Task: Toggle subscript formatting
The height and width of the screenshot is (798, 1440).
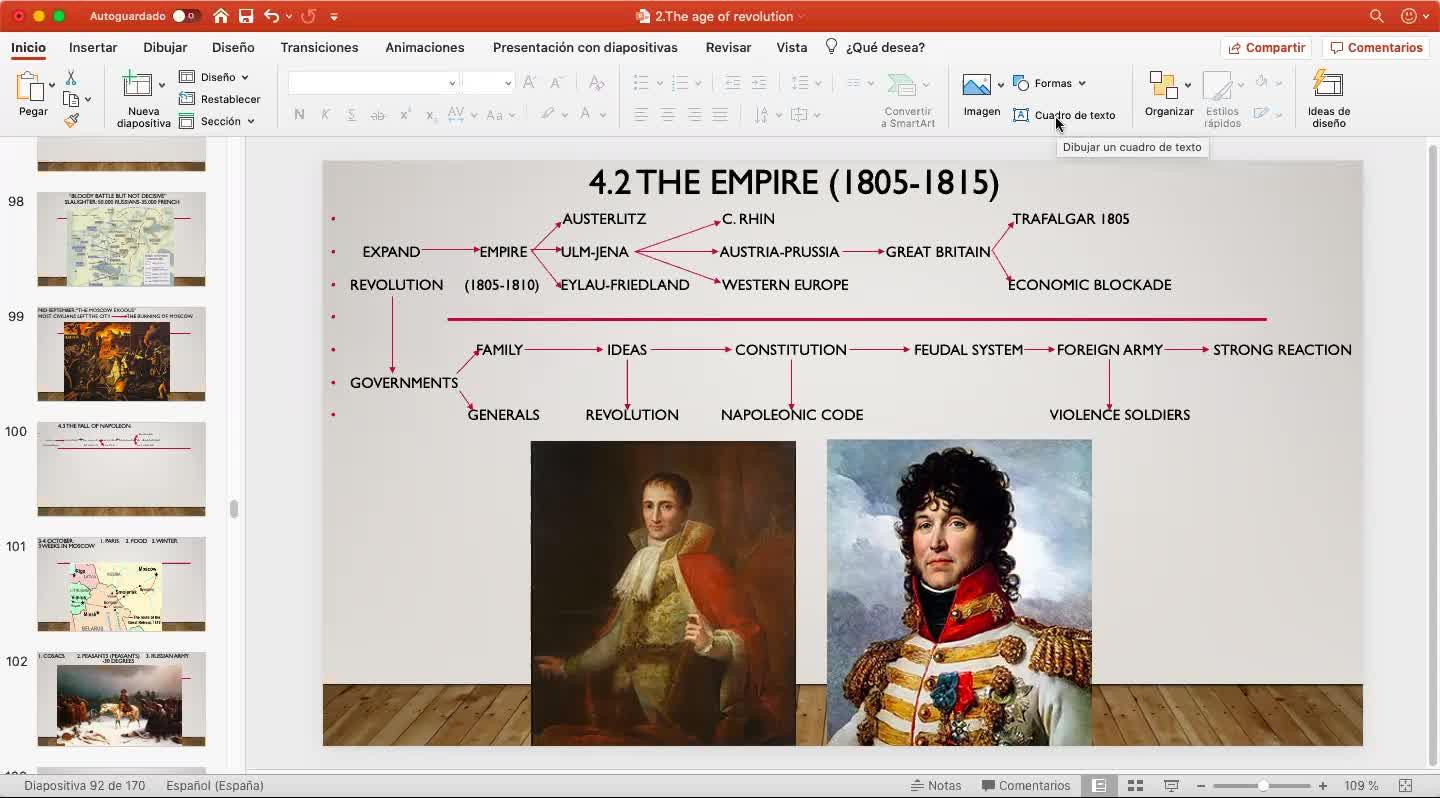Action: pyautogui.click(x=430, y=115)
